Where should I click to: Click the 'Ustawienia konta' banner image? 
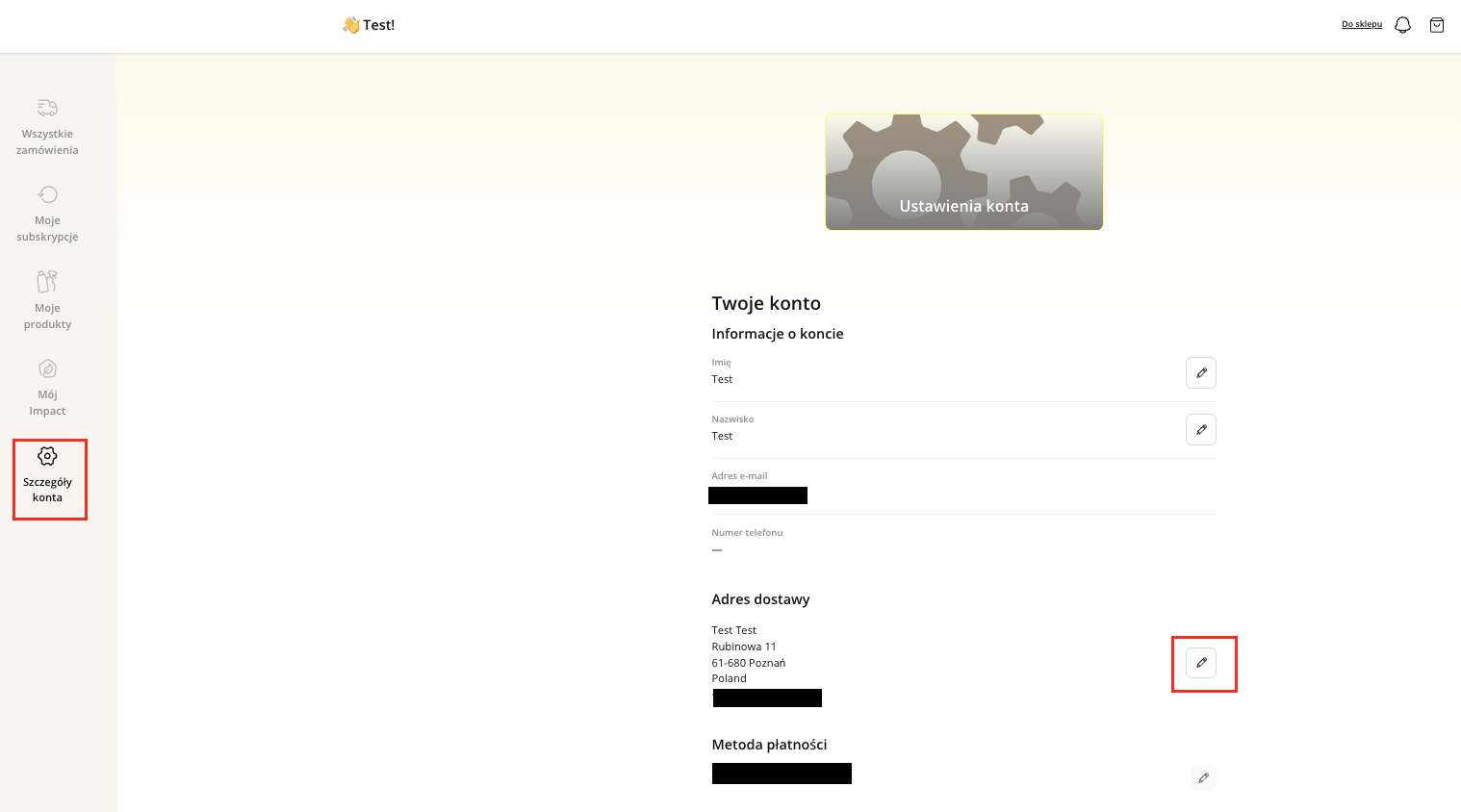coord(964,172)
